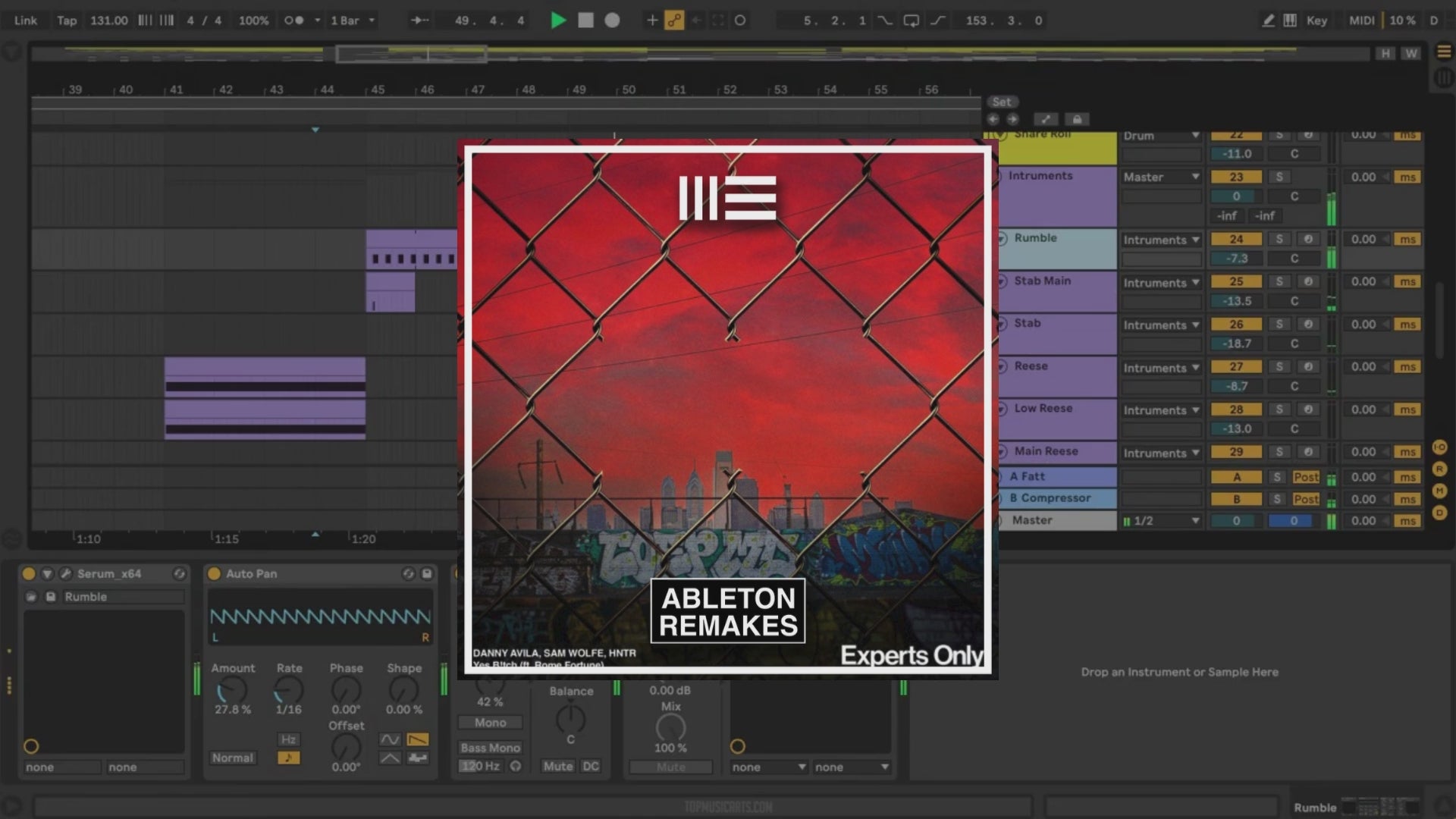Image resolution: width=1456 pixels, height=819 pixels.
Task: Open the Drum routing dropdown on Snare Roll
Action: coord(1162,136)
